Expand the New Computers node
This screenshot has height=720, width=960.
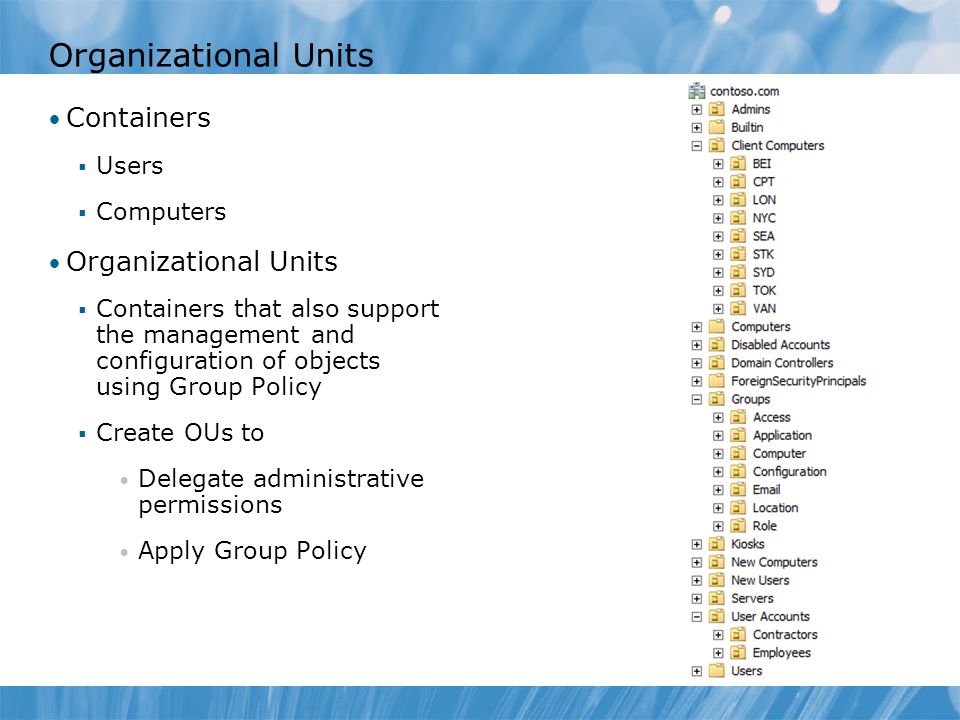coord(697,562)
